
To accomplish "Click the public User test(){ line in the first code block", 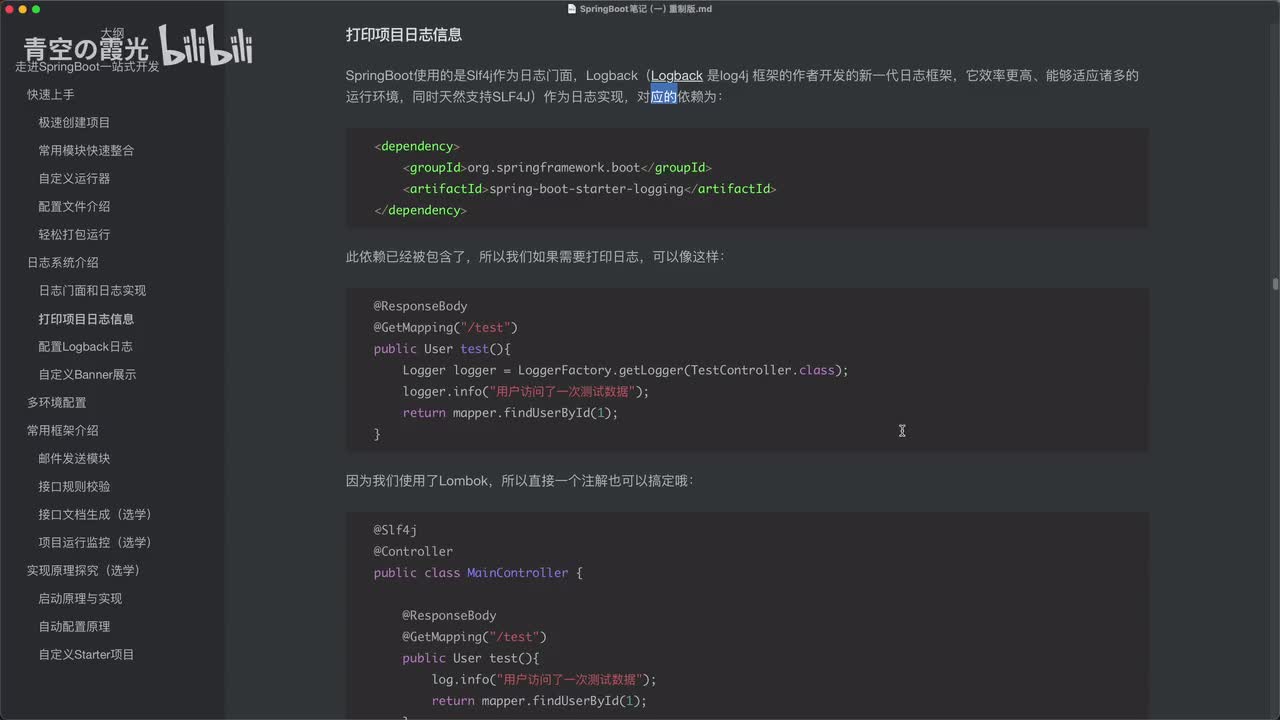I will coord(442,349).
